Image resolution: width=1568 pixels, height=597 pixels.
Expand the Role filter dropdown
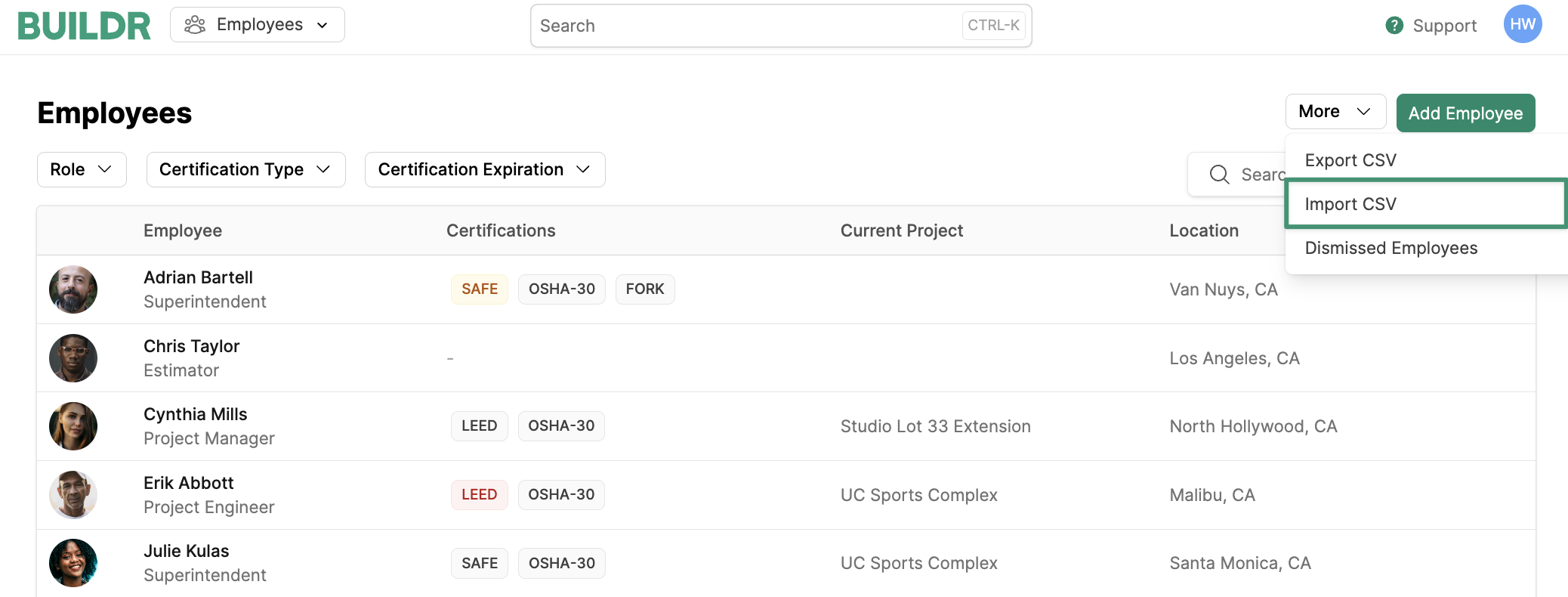pyautogui.click(x=82, y=169)
